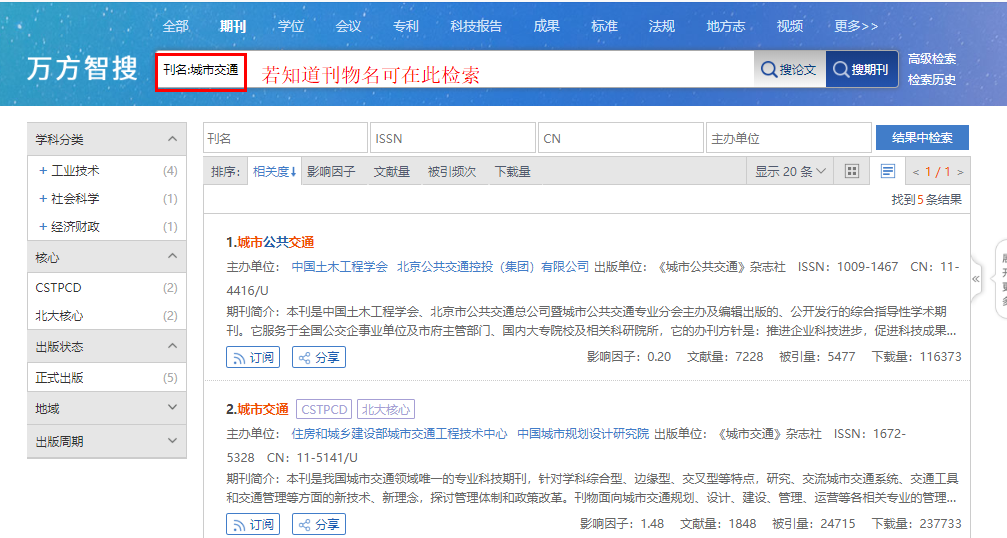Click 分享 for 城市公共交通

click(x=319, y=357)
